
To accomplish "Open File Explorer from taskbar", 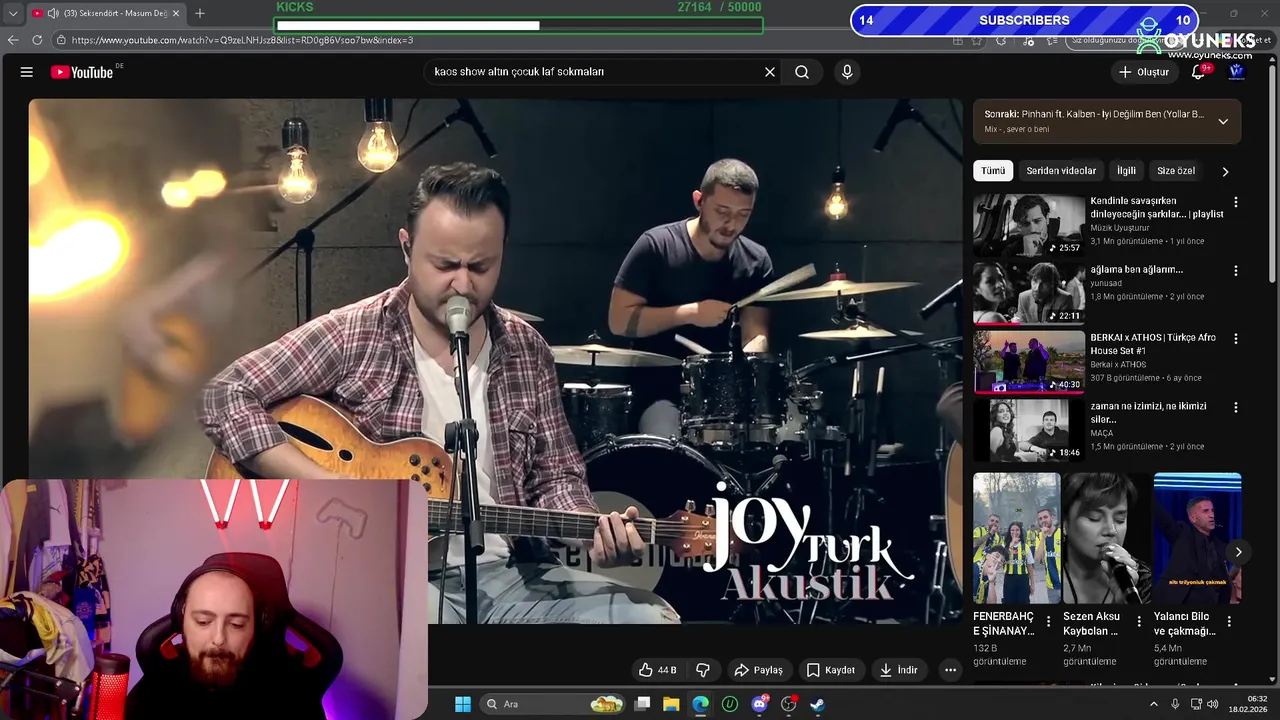I will tap(671, 704).
